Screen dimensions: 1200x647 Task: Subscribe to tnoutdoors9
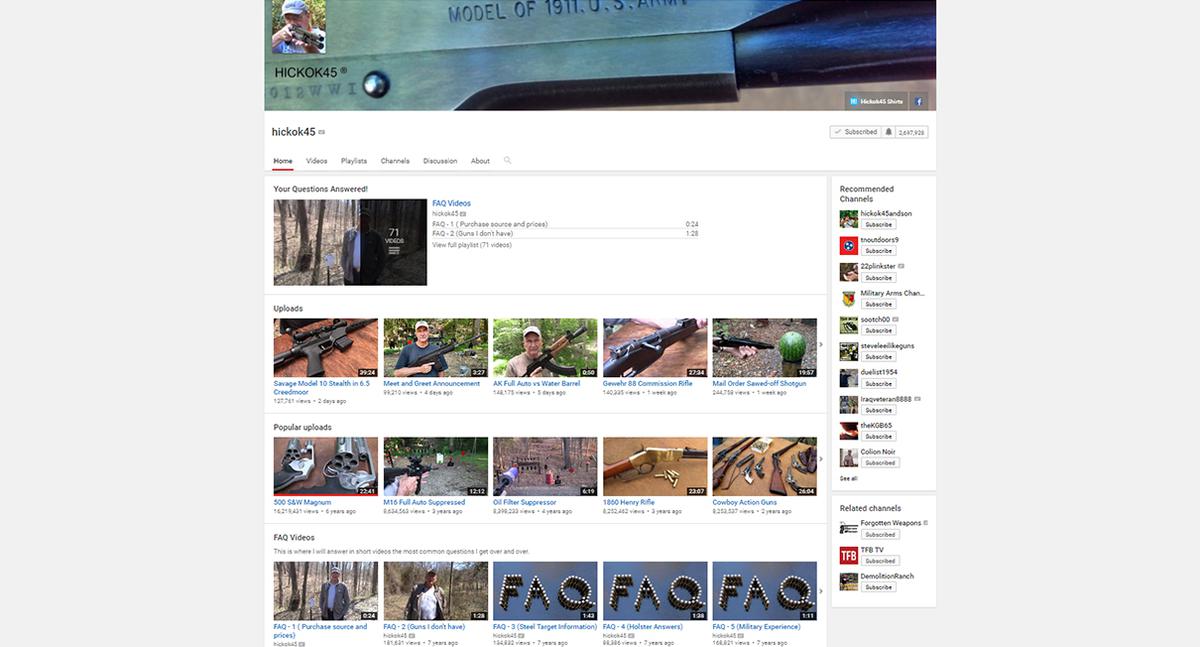[x=879, y=251]
